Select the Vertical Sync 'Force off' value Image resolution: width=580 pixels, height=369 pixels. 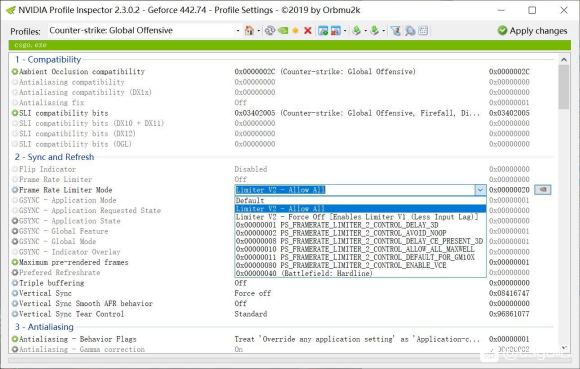(x=253, y=293)
